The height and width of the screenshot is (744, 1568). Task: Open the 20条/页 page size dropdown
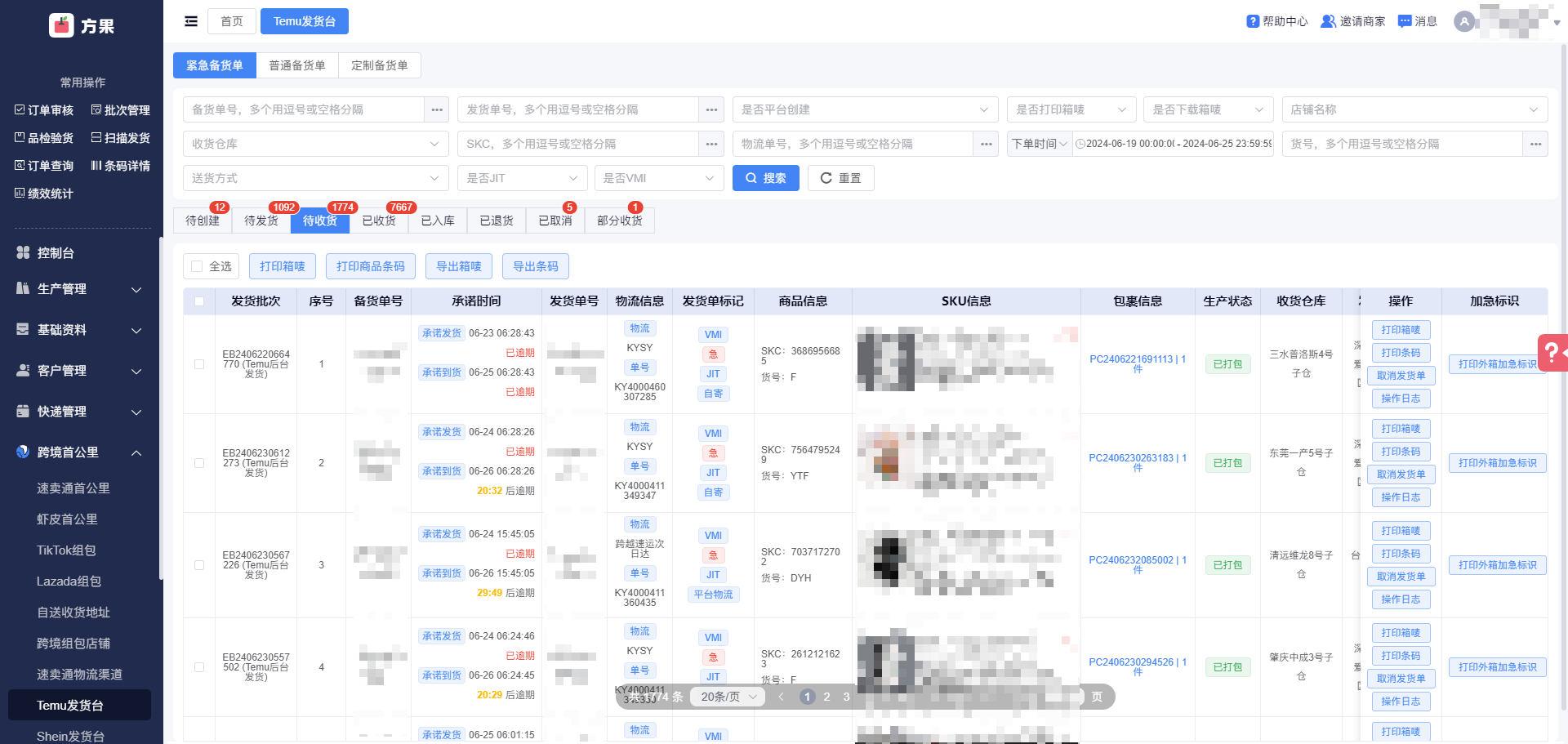pos(728,697)
